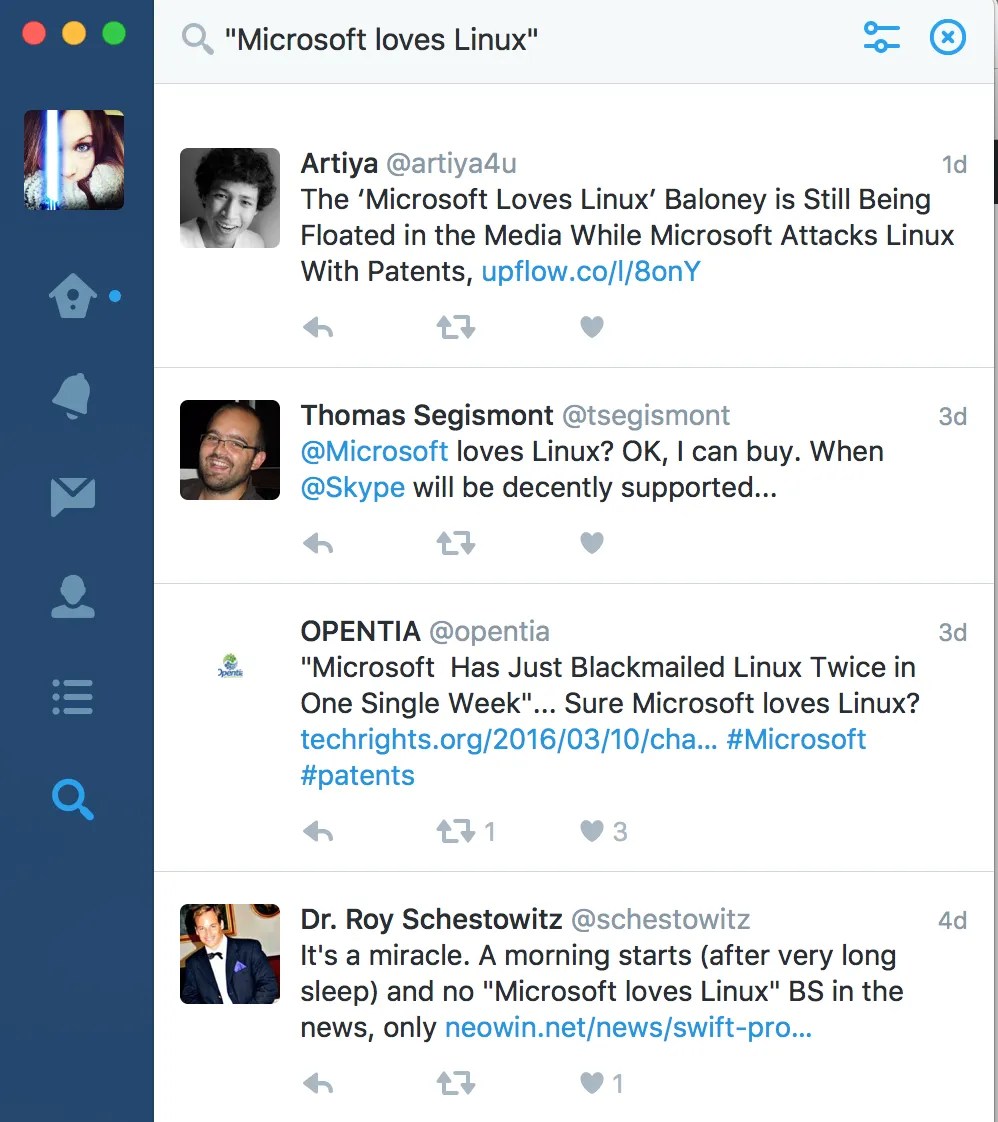Open the upflow.co/l/8onY link
The image size is (998, 1122).
pos(591,272)
